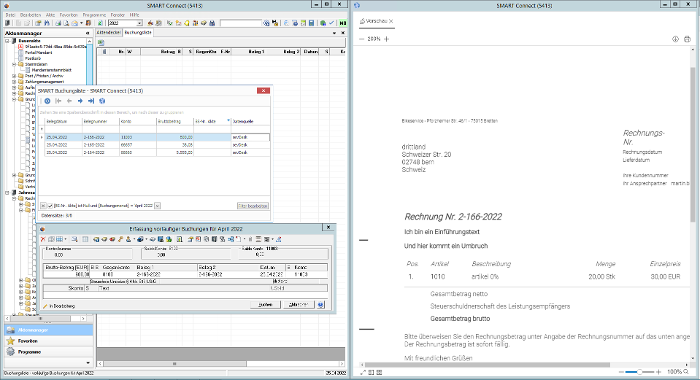Open the tab list dropdown arrow in document area

(x=334, y=33)
